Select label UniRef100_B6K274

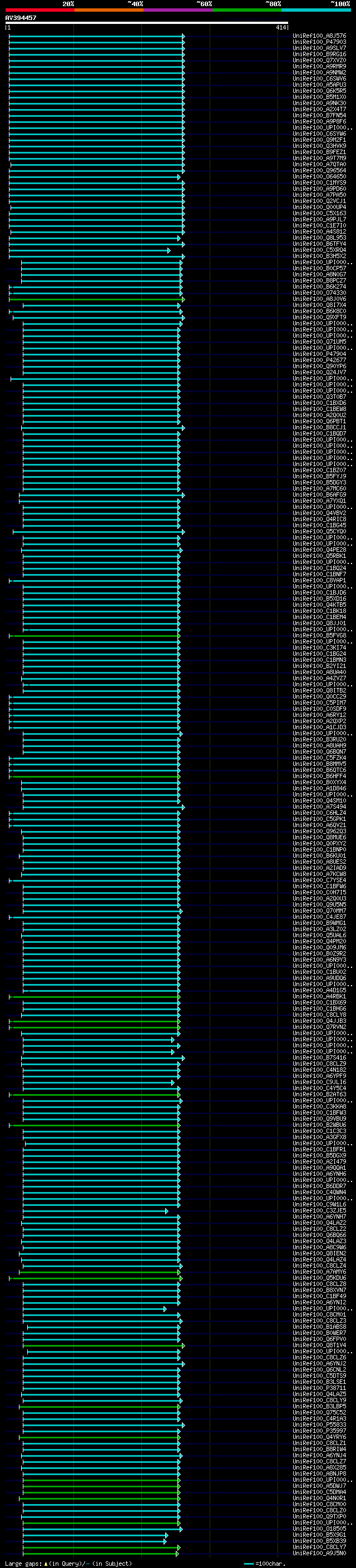tap(319, 286)
